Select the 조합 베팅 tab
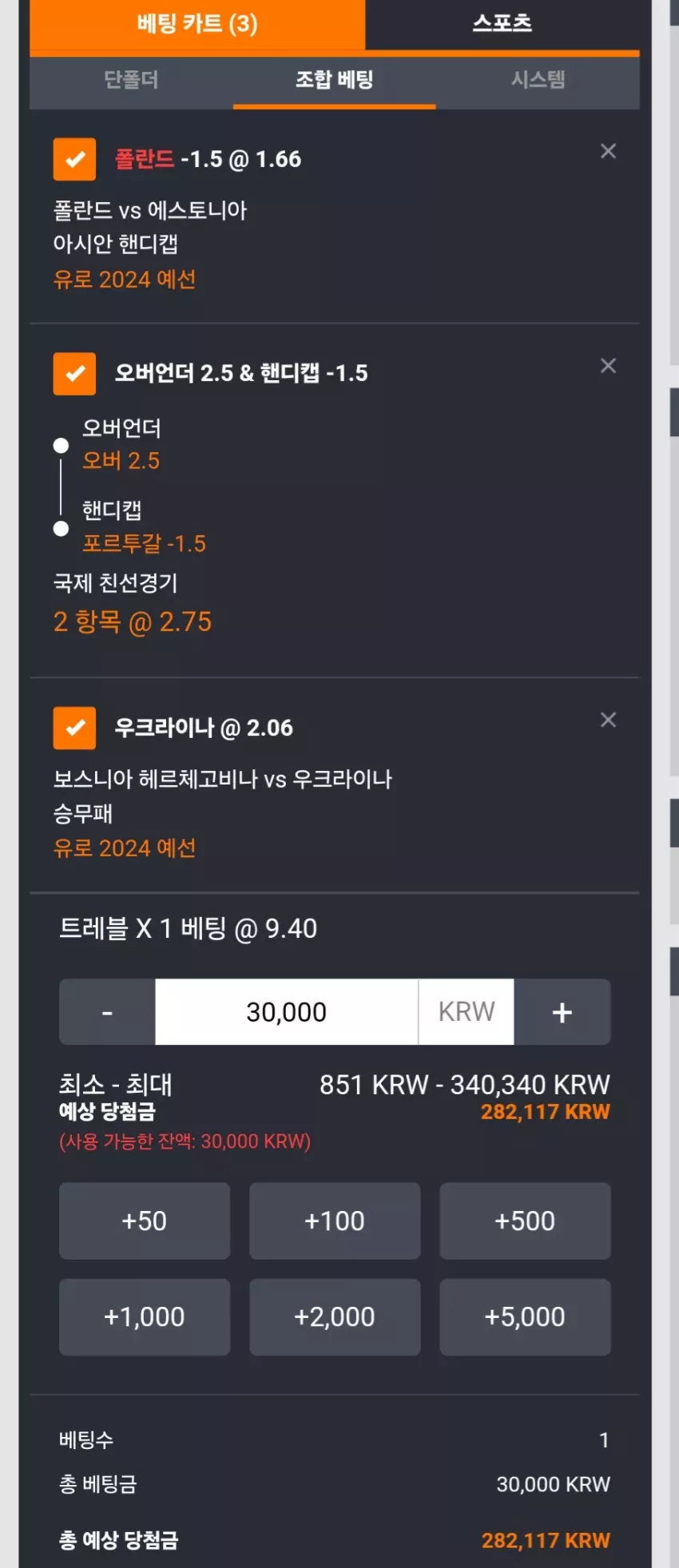The width and height of the screenshot is (679, 1568). click(335, 80)
